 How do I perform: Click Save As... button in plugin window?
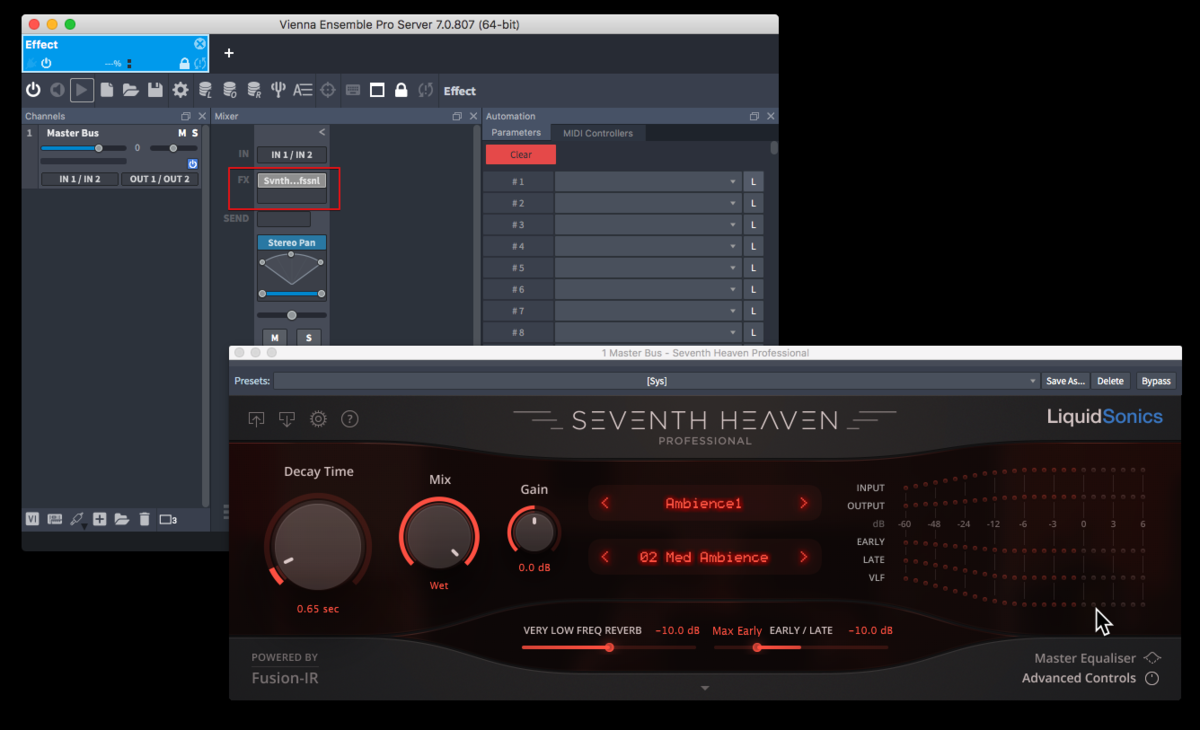point(1065,381)
